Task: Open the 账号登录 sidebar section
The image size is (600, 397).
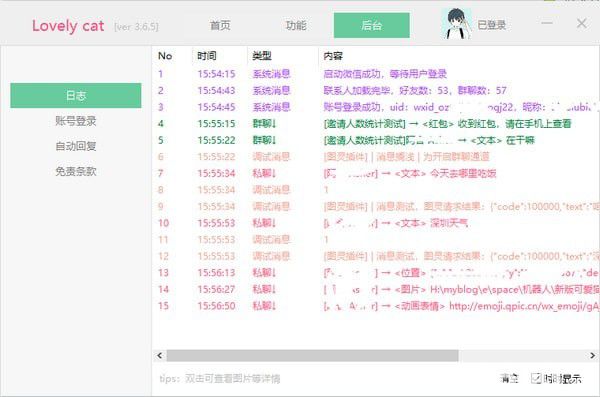Action: (x=76, y=121)
